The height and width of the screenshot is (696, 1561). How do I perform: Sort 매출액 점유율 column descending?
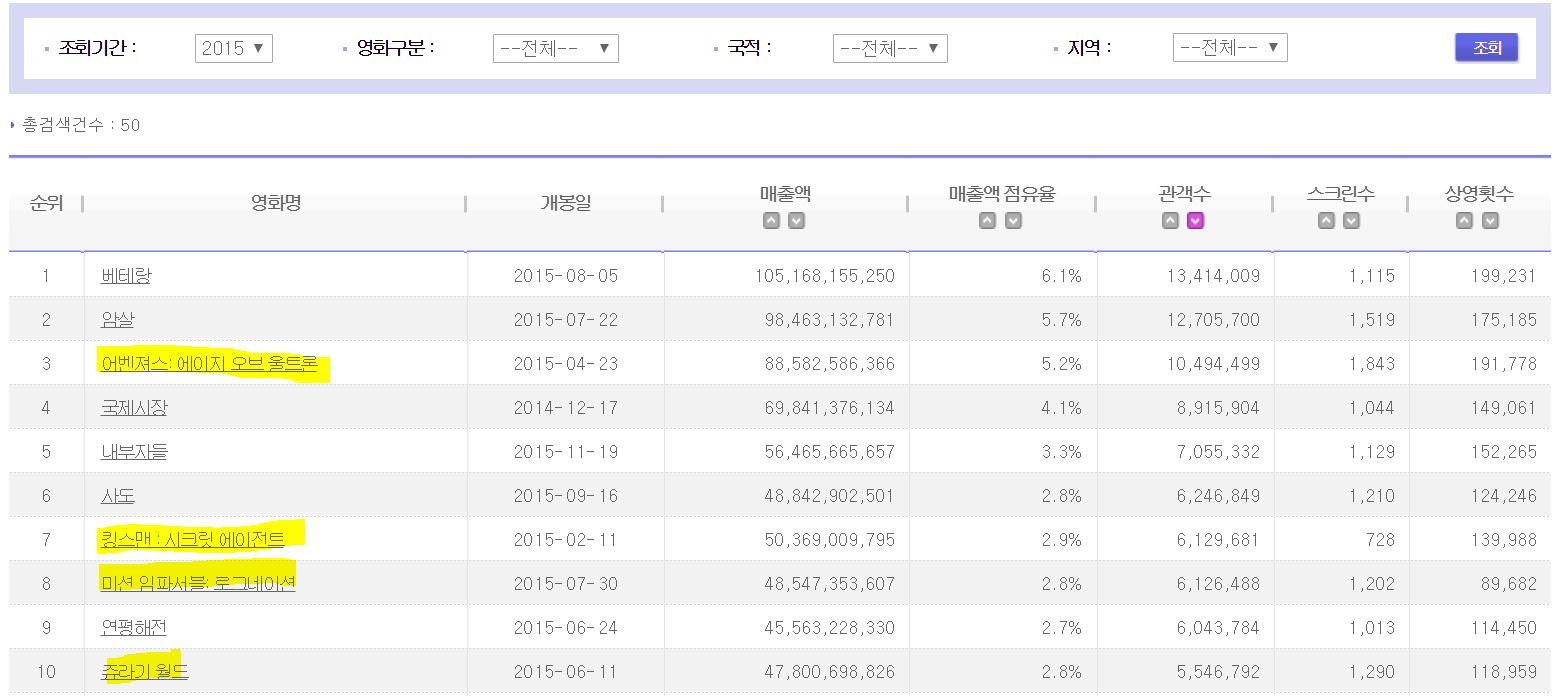1013,221
